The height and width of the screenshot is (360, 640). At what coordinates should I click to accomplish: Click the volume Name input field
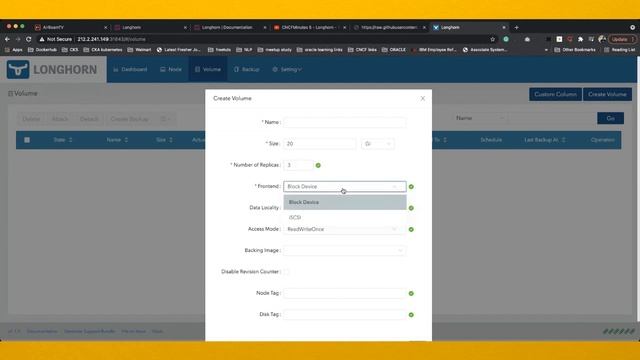click(344, 122)
